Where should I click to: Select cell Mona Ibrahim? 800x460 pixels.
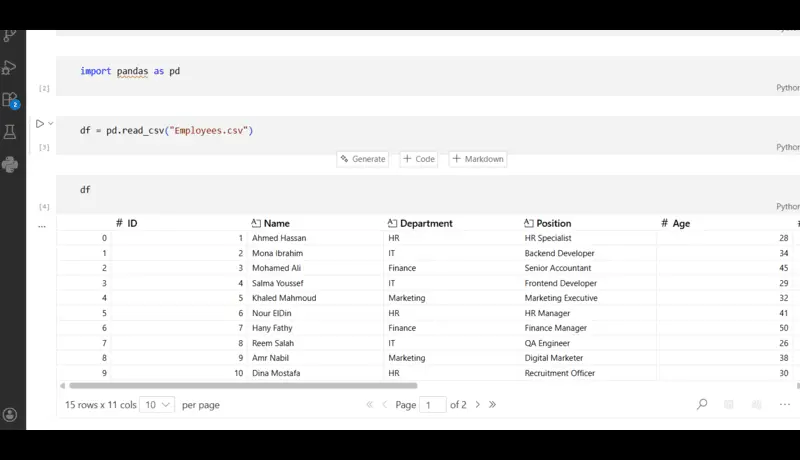(278, 253)
